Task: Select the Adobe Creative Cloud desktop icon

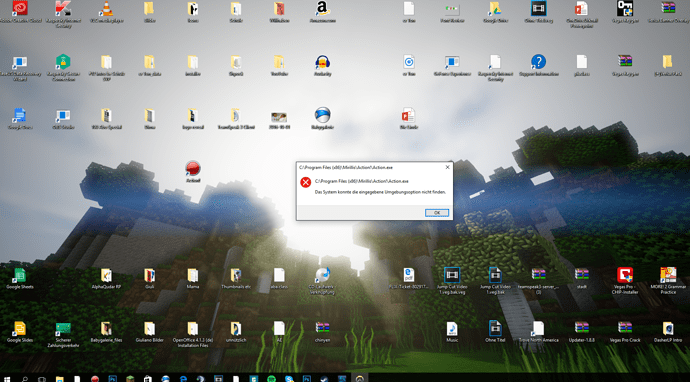Action: point(20,12)
